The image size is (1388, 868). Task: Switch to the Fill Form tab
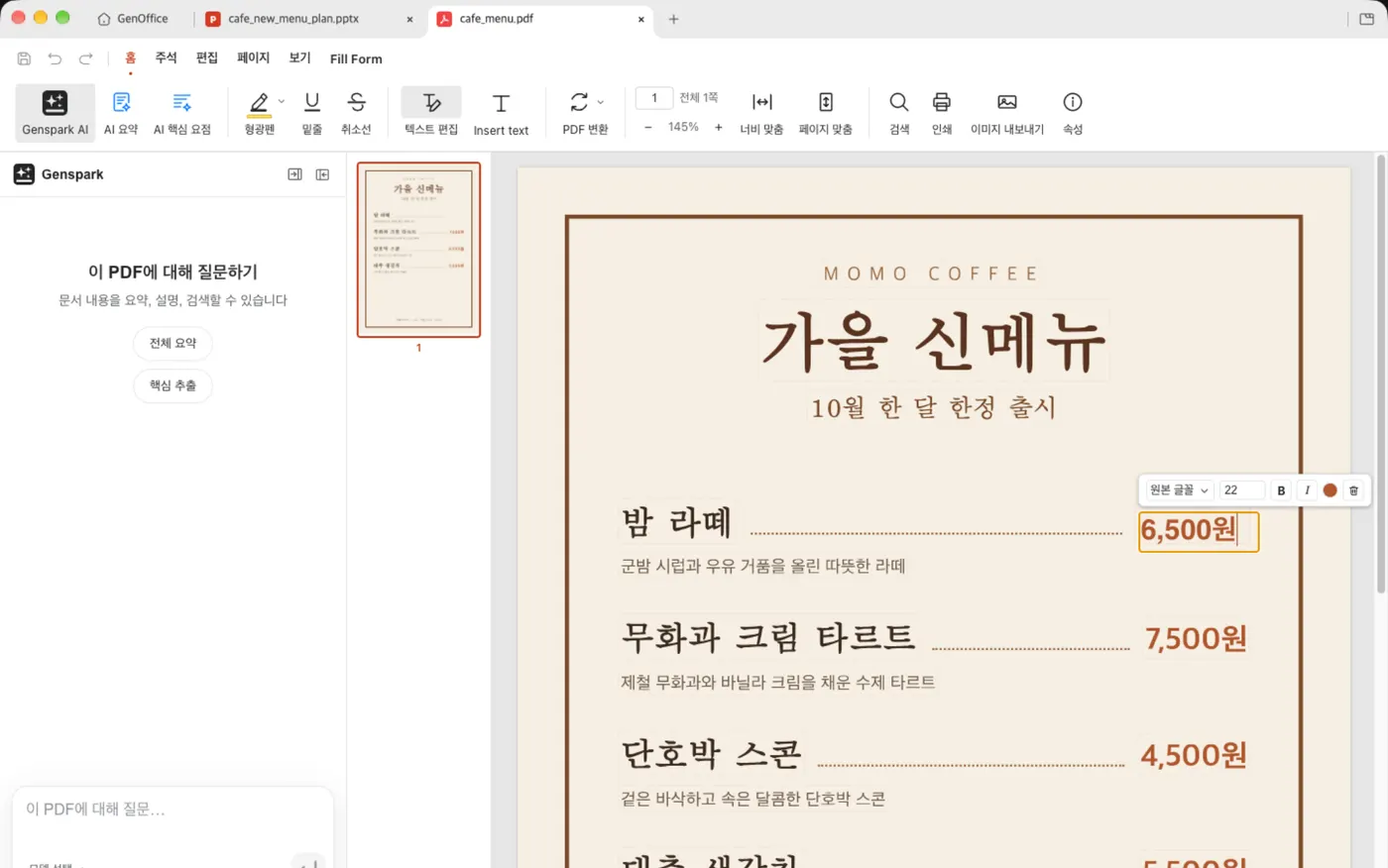(x=356, y=59)
